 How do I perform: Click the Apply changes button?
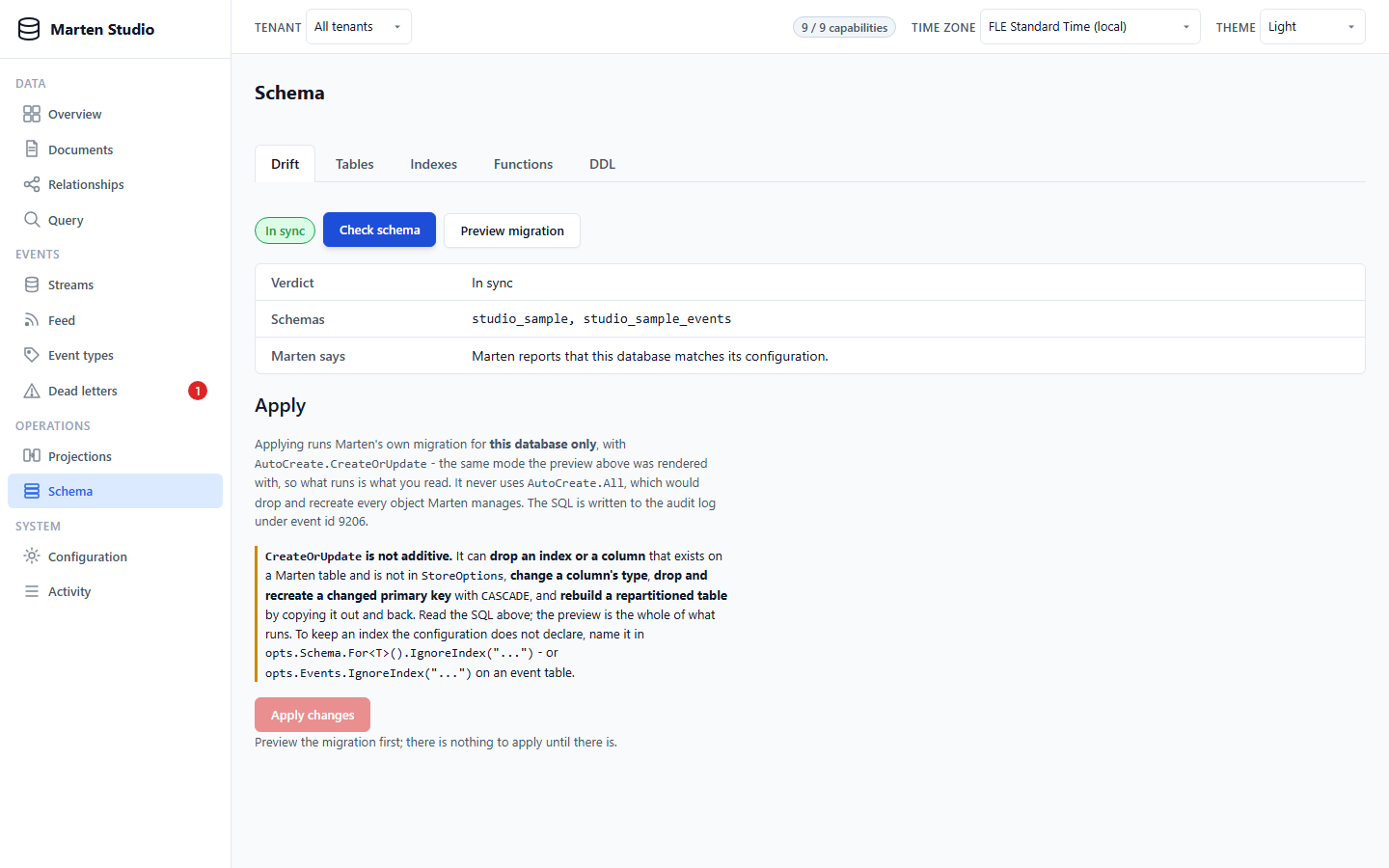pyautogui.click(x=313, y=715)
